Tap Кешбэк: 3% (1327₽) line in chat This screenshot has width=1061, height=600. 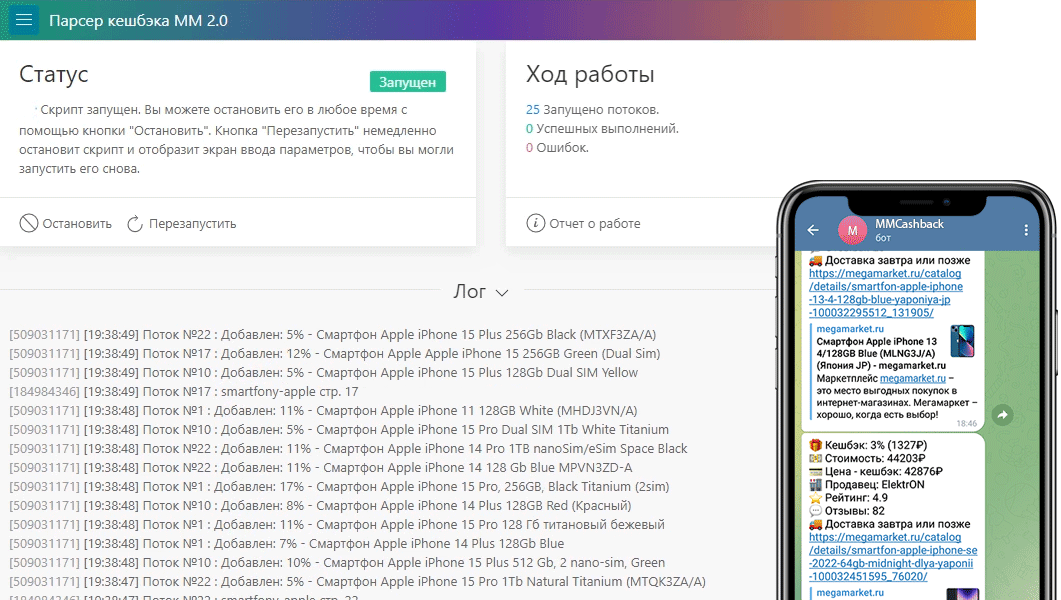point(868,445)
